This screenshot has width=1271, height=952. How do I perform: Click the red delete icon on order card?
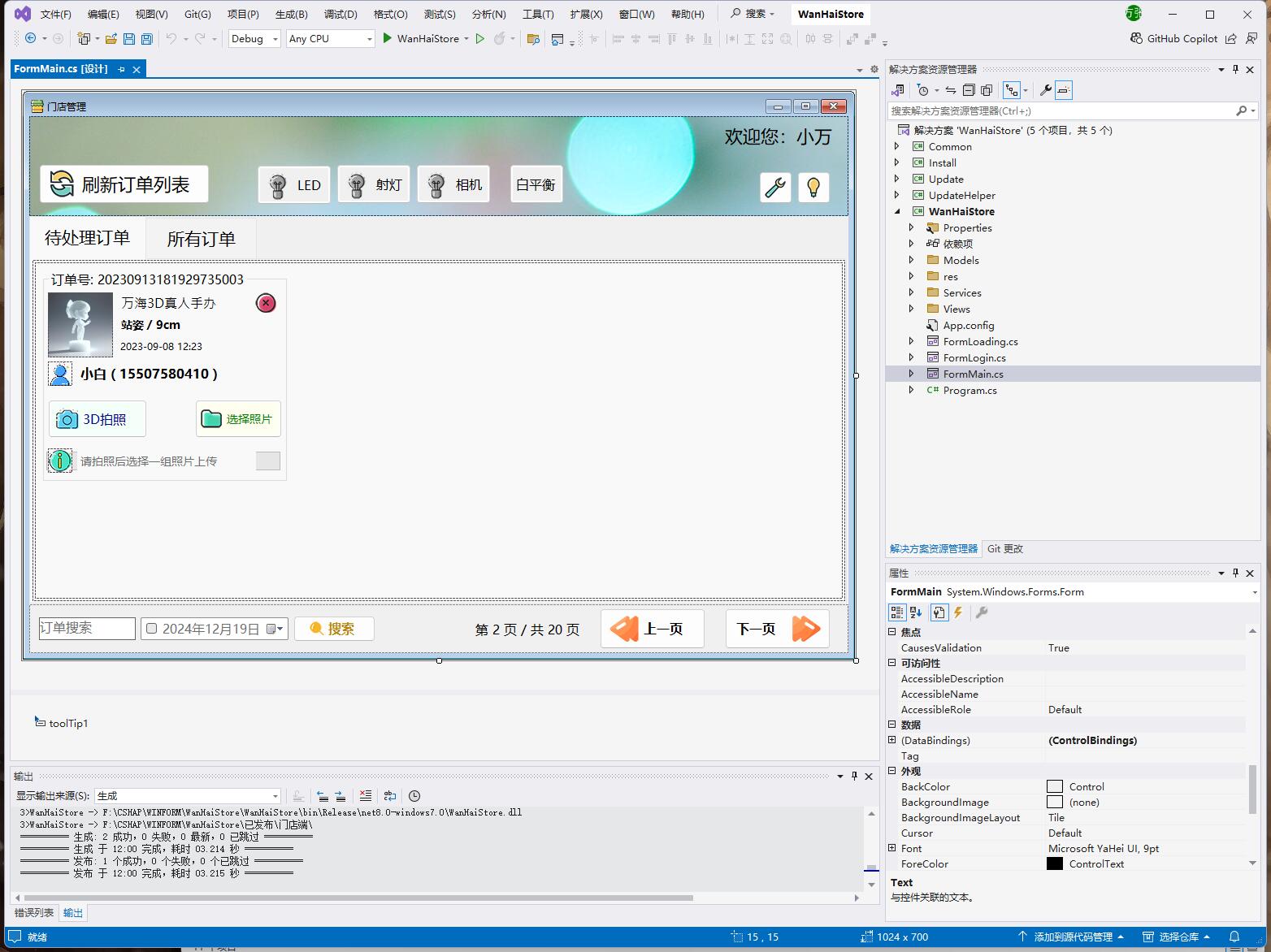click(266, 303)
